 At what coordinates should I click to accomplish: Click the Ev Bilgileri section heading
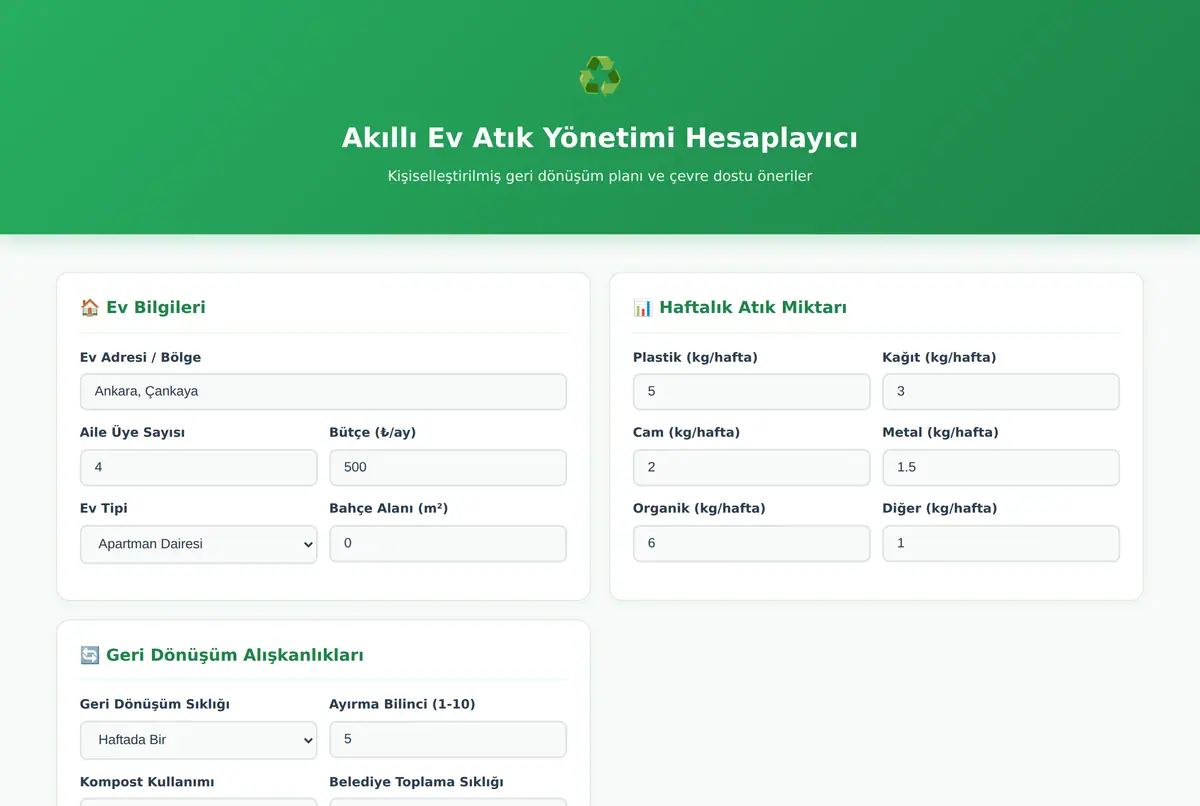coord(143,307)
